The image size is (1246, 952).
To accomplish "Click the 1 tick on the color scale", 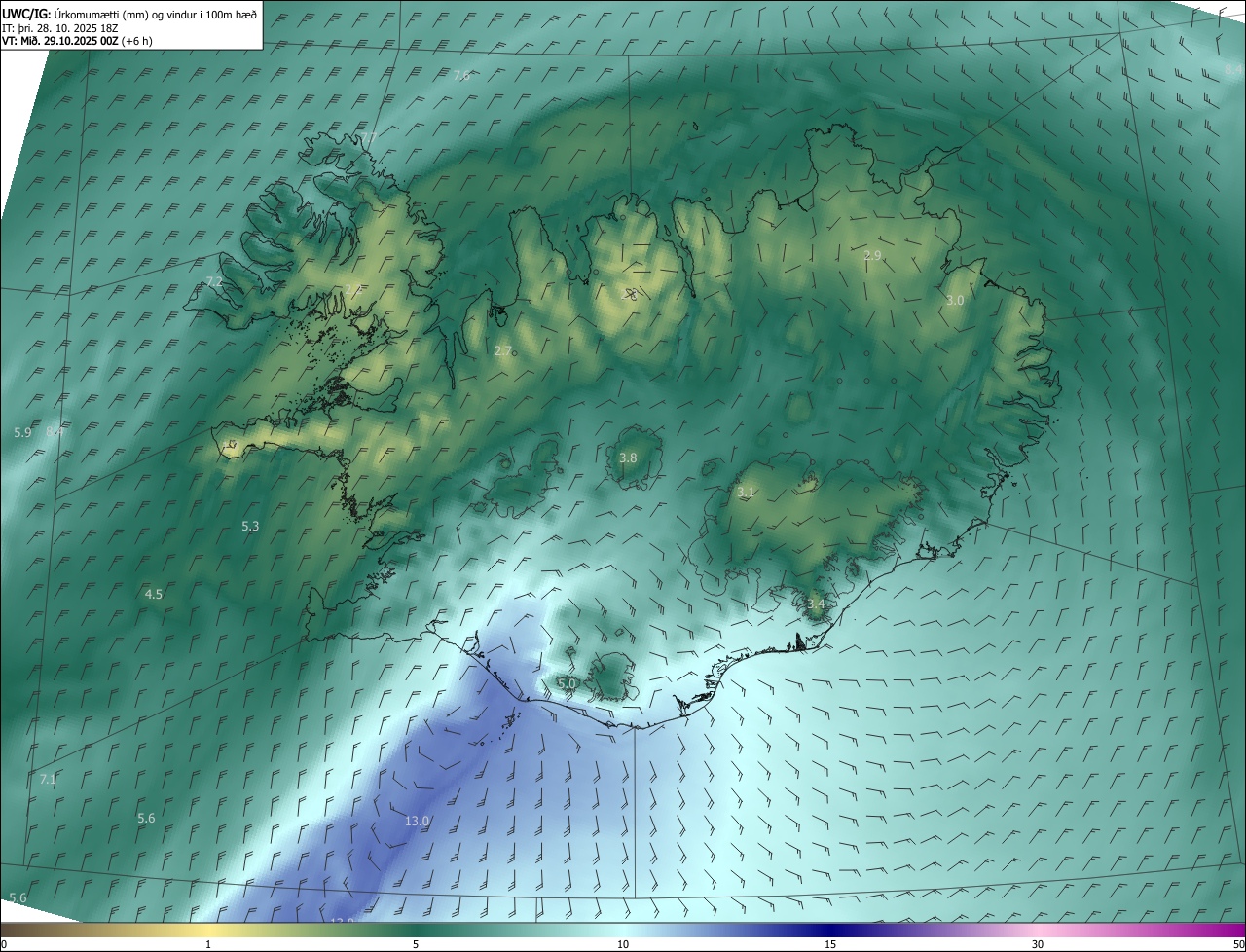I will pos(208,944).
